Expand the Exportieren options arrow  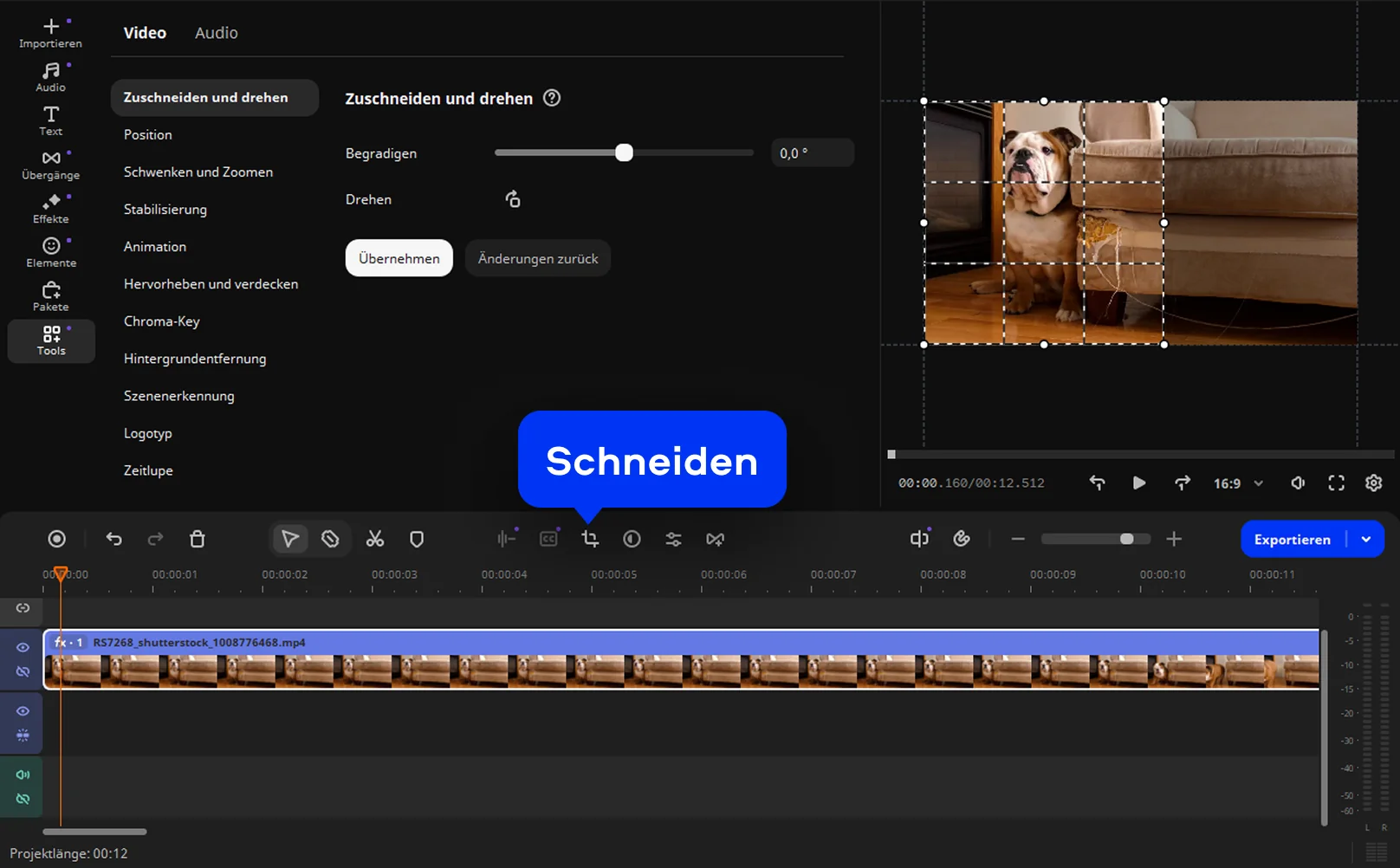tap(1366, 539)
